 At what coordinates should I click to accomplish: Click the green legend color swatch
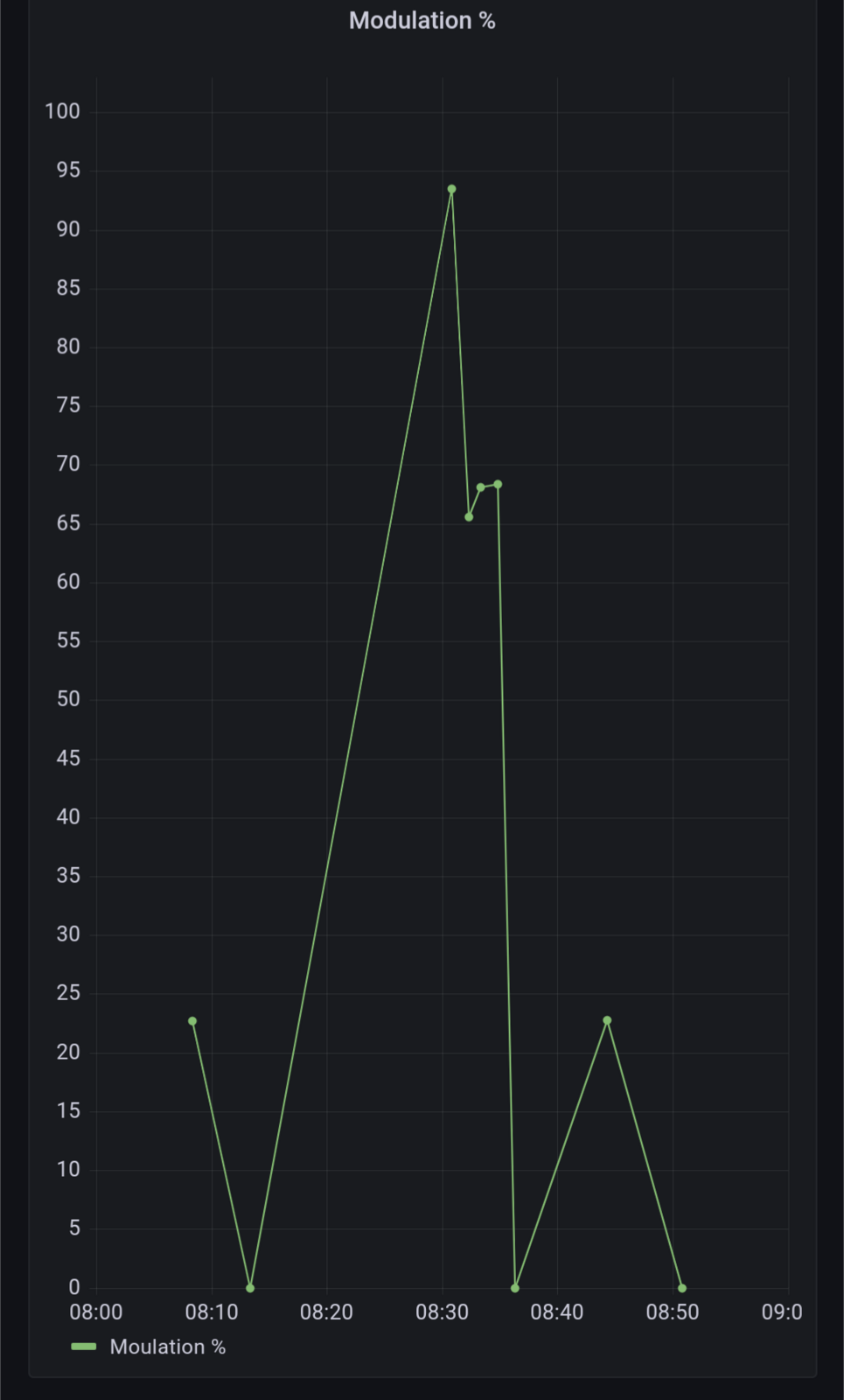click(x=84, y=1347)
